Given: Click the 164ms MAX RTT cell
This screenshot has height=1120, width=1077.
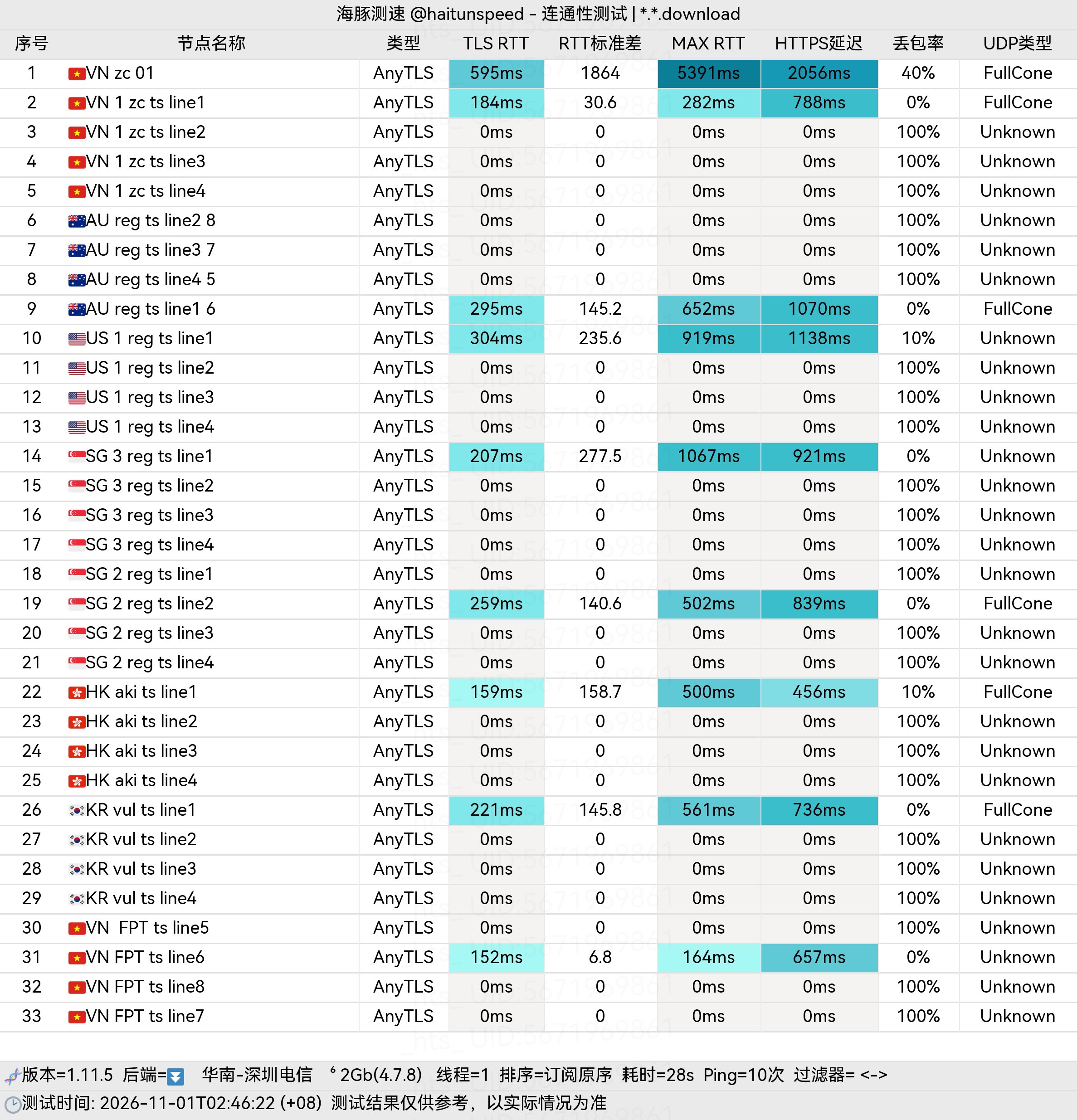Looking at the screenshot, I should pyautogui.click(x=708, y=958).
